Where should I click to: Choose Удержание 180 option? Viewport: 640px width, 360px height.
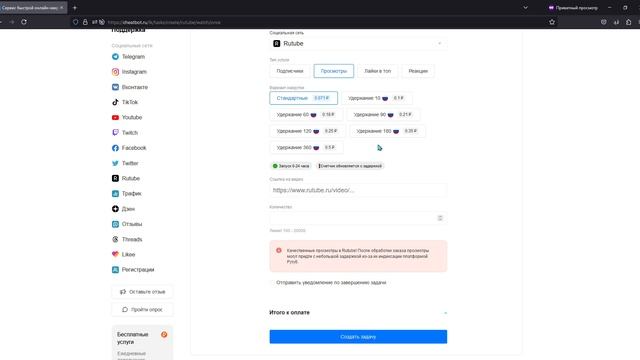[x=387, y=131]
